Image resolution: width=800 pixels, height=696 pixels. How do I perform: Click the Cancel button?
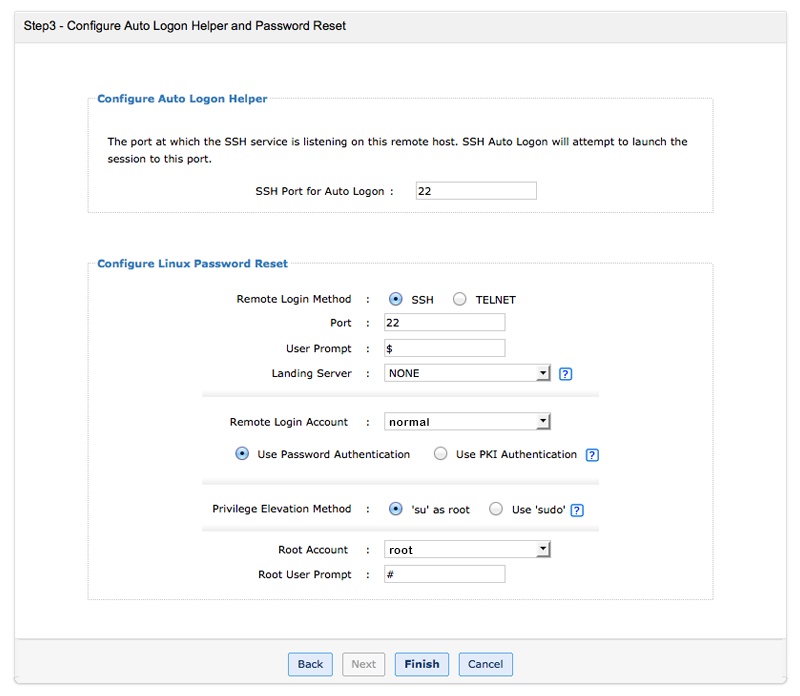point(485,664)
